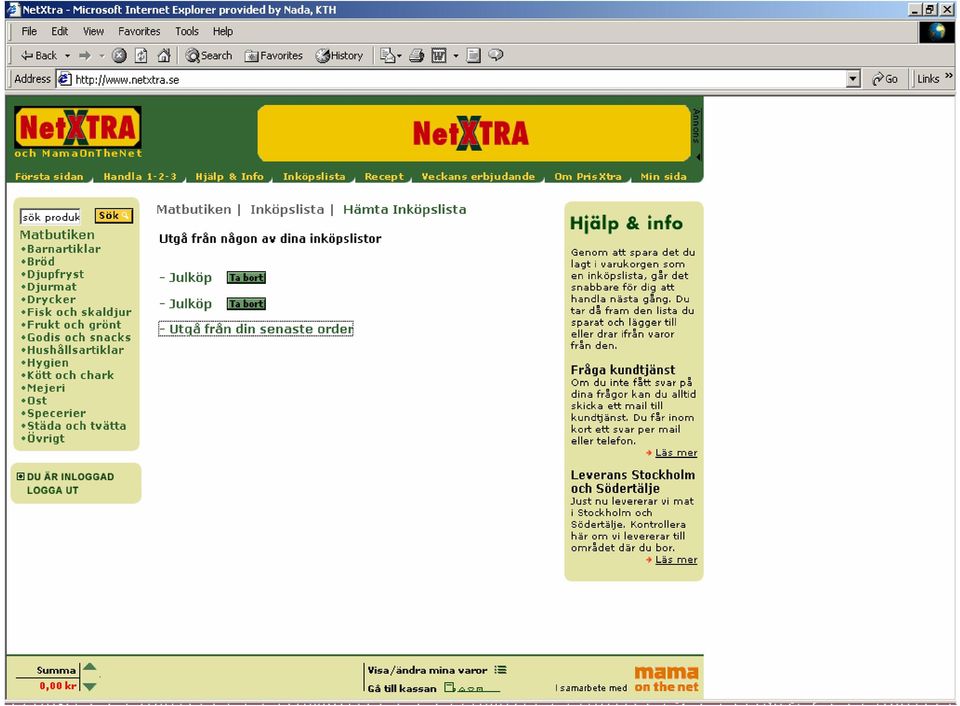The image size is (960, 706).
Task: Click the Logga ut link
Action: click(x=53, y=490)
